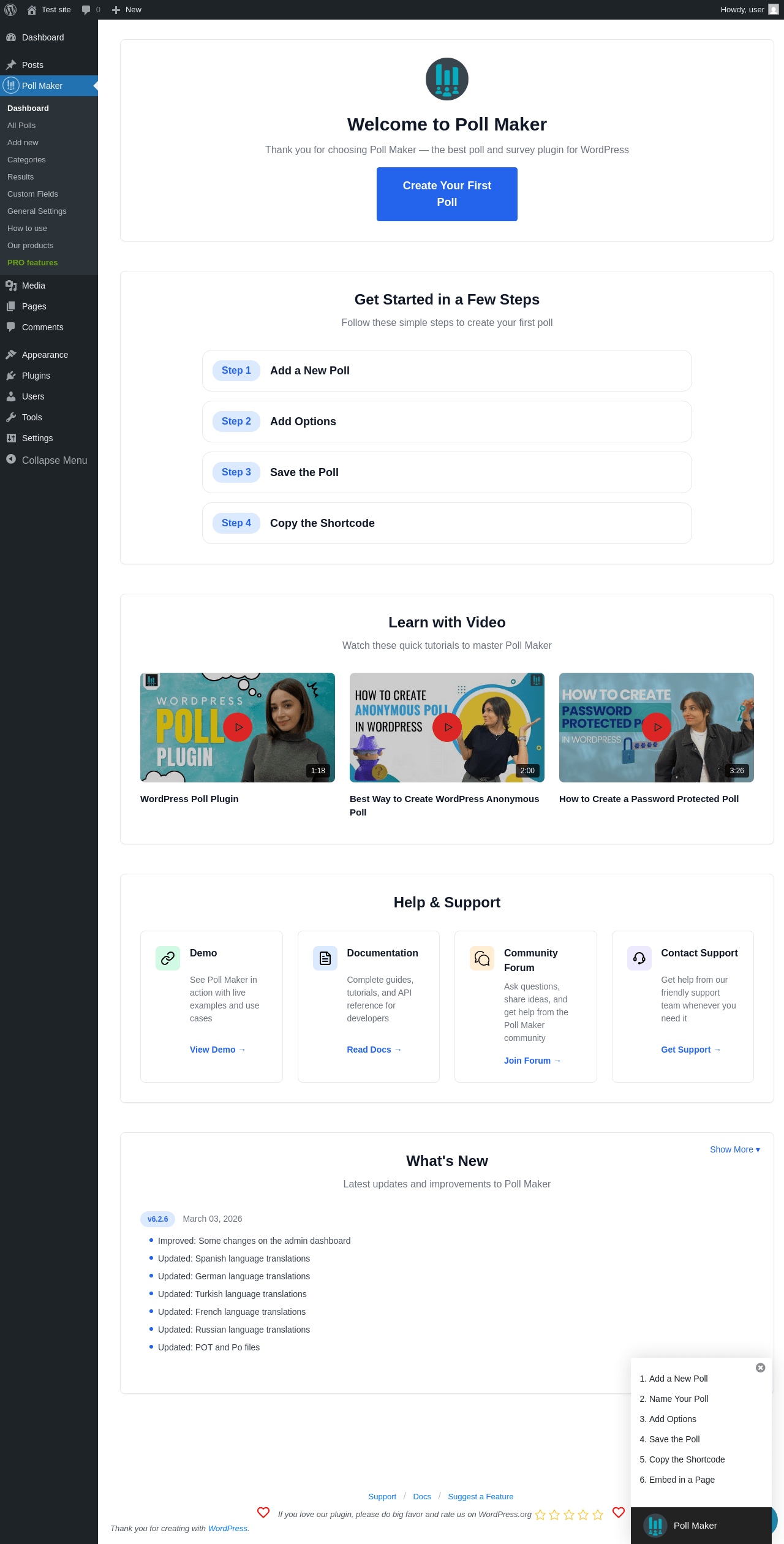
Task: Click the Community Forum chat icon
Action: tap(482, 958)
